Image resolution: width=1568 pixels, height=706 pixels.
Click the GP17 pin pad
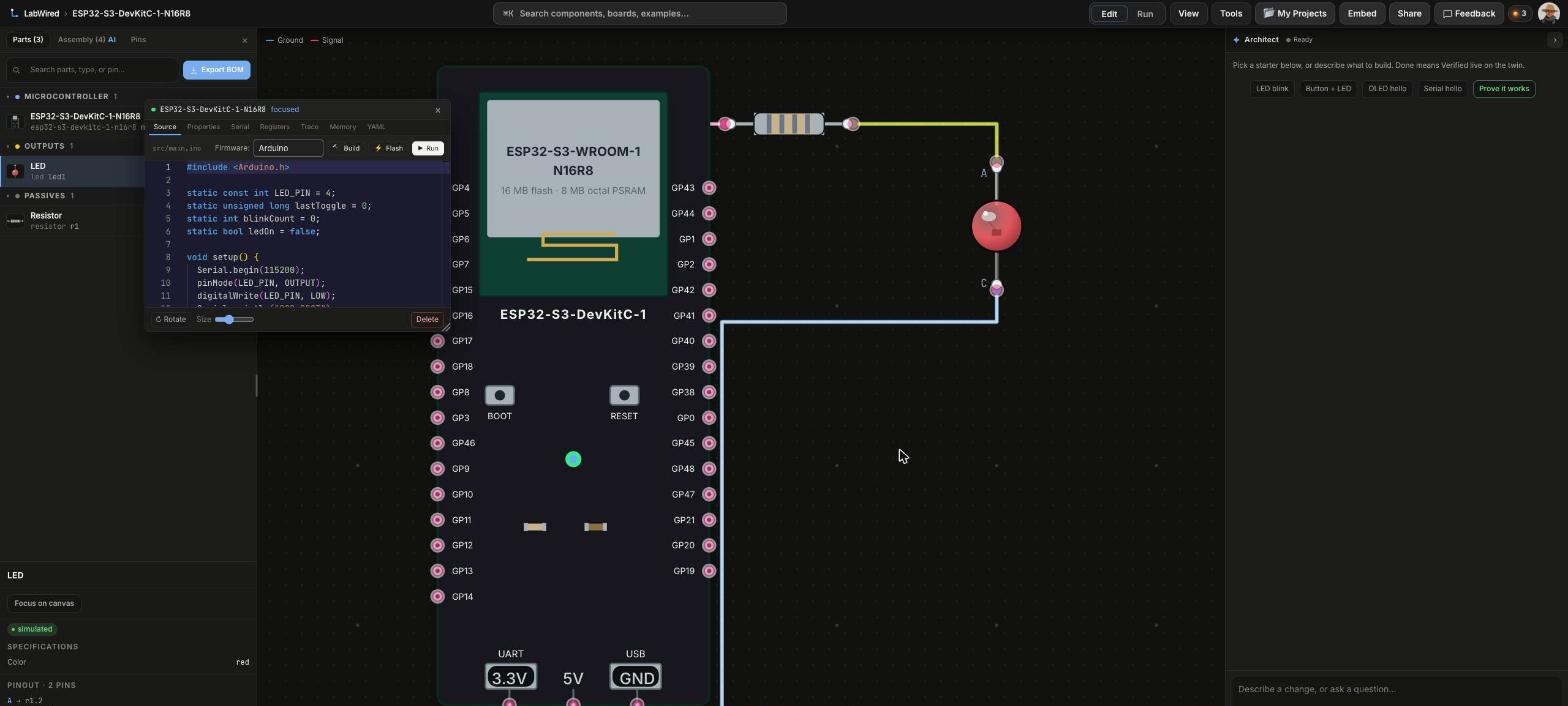437,341
